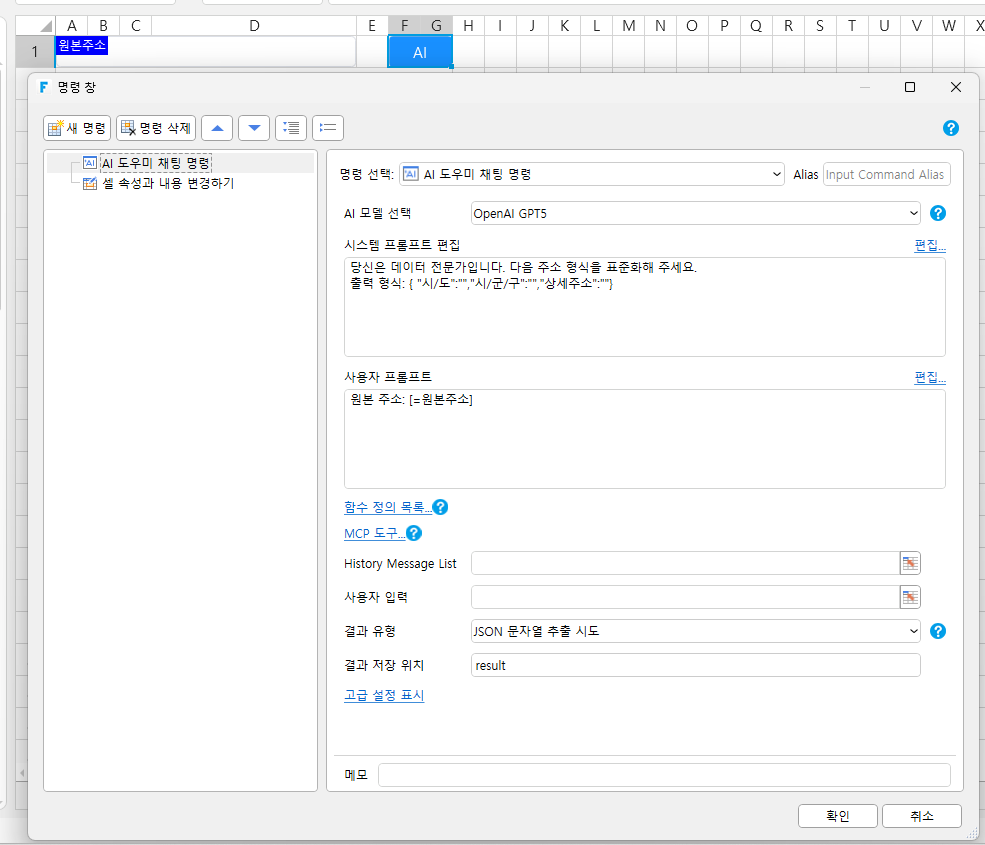Click the 명령 삭제 button
The width and height of the screenshot is (985, 845).
[x=156, y=128]
